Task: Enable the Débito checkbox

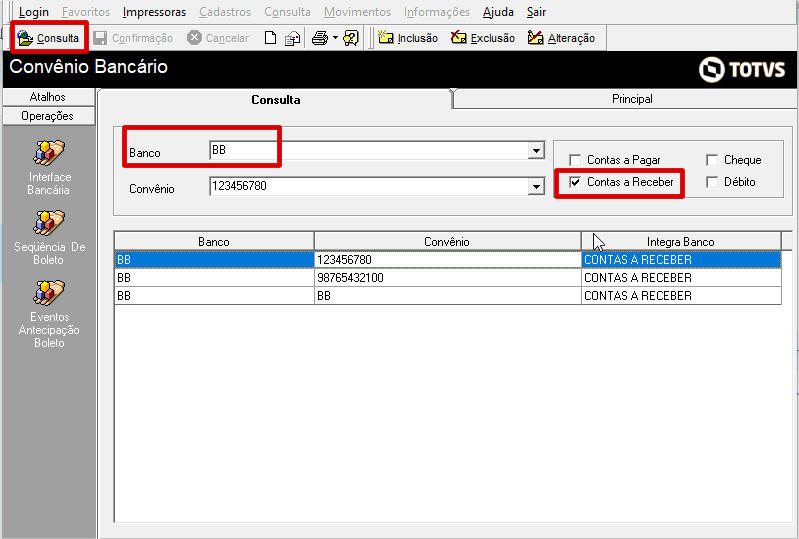Action: 712,182
